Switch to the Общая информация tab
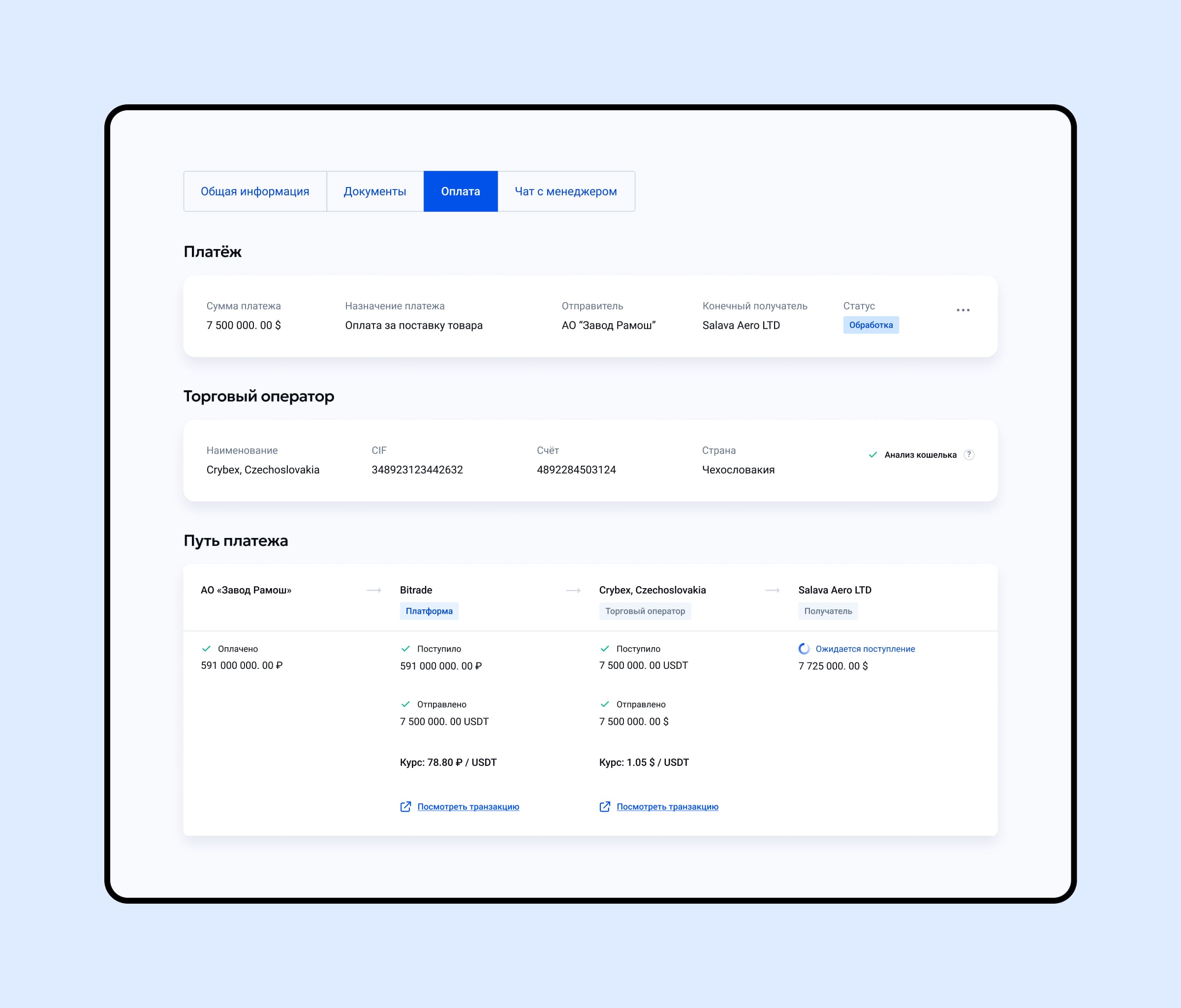 pyautogui.click(x=255, y=191)
